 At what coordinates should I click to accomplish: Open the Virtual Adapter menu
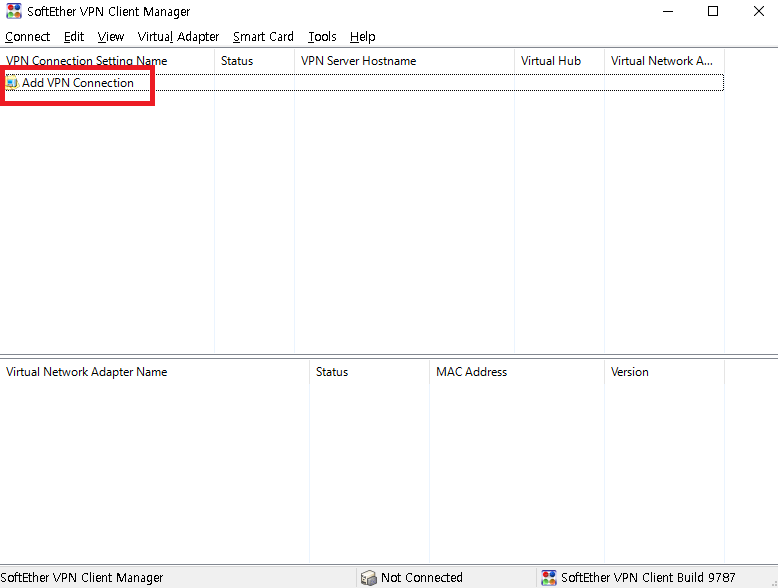tap(178, 37)
